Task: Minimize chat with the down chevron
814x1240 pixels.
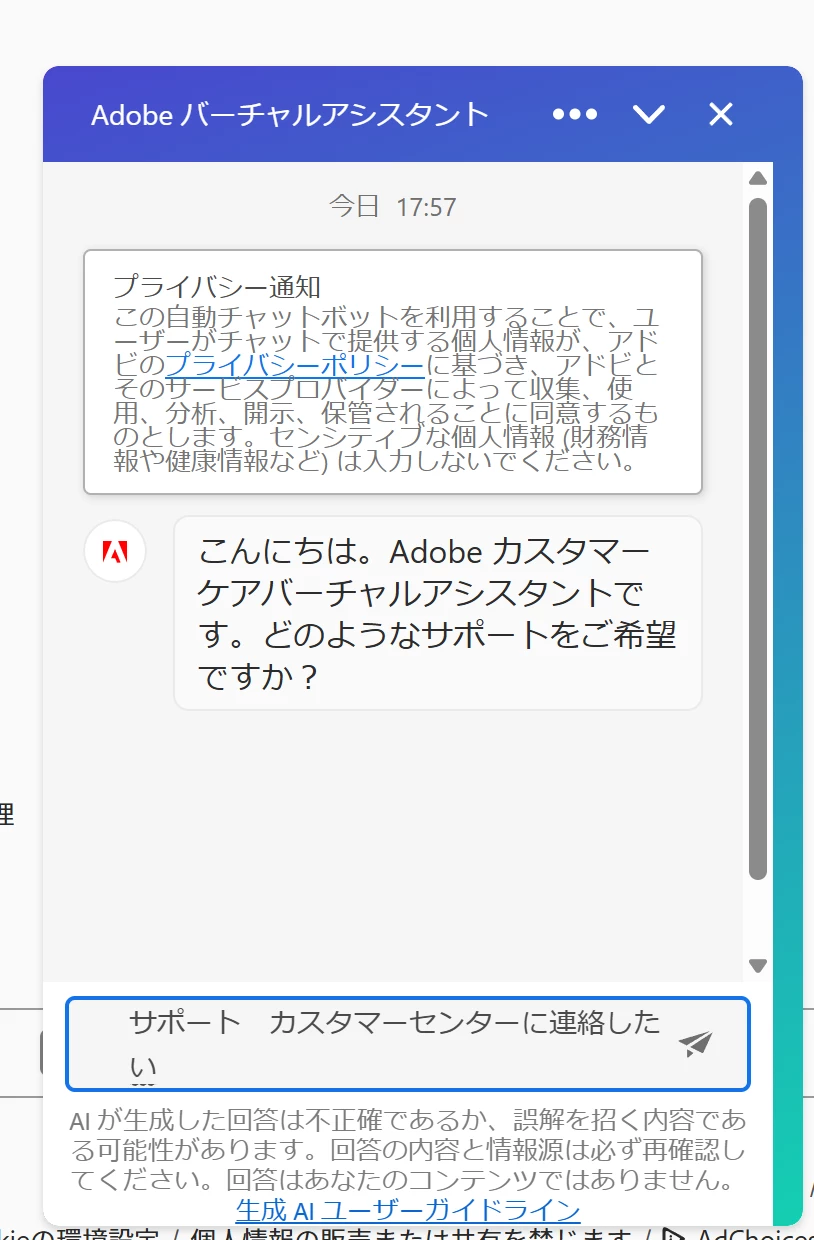Action: coord(649,114)
